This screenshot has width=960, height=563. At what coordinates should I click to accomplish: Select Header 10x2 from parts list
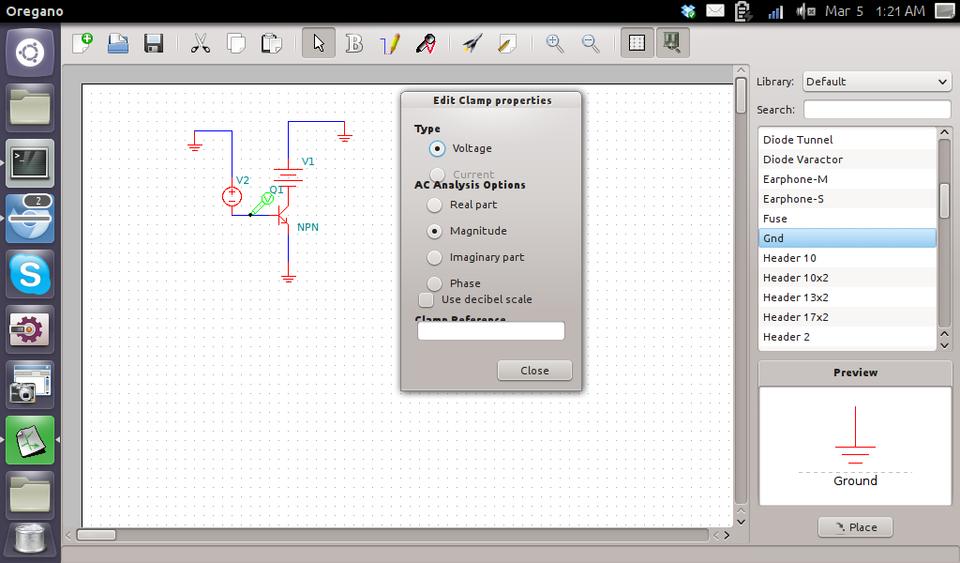click(795, 278)
